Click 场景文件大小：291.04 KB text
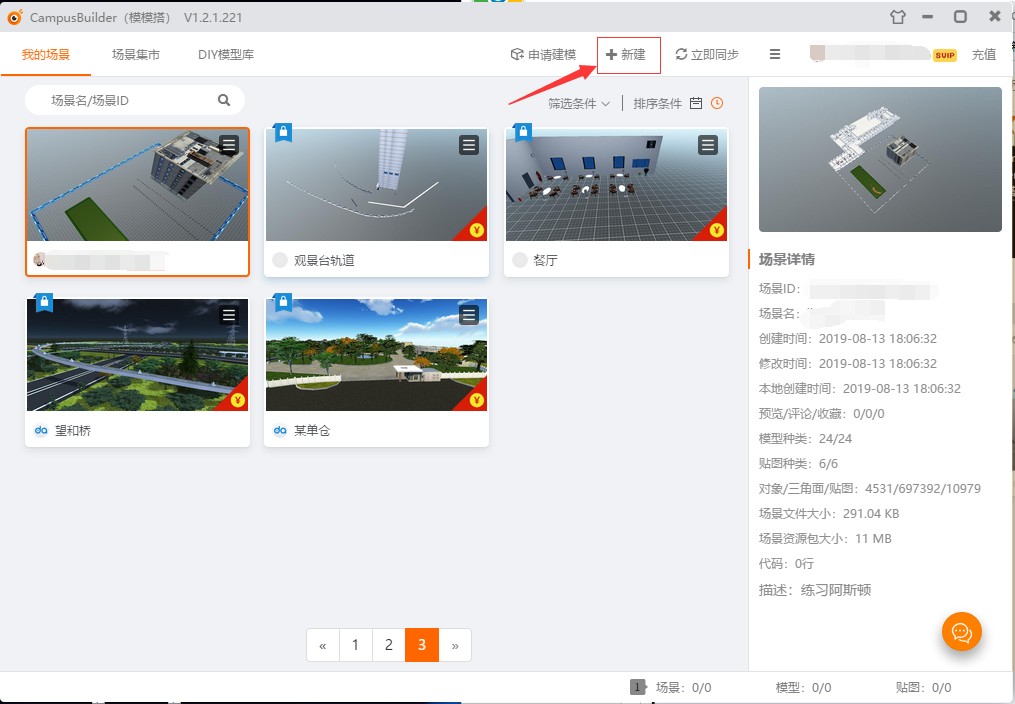Viewport: 1015px width, 704px height. [x=829, y=514]
